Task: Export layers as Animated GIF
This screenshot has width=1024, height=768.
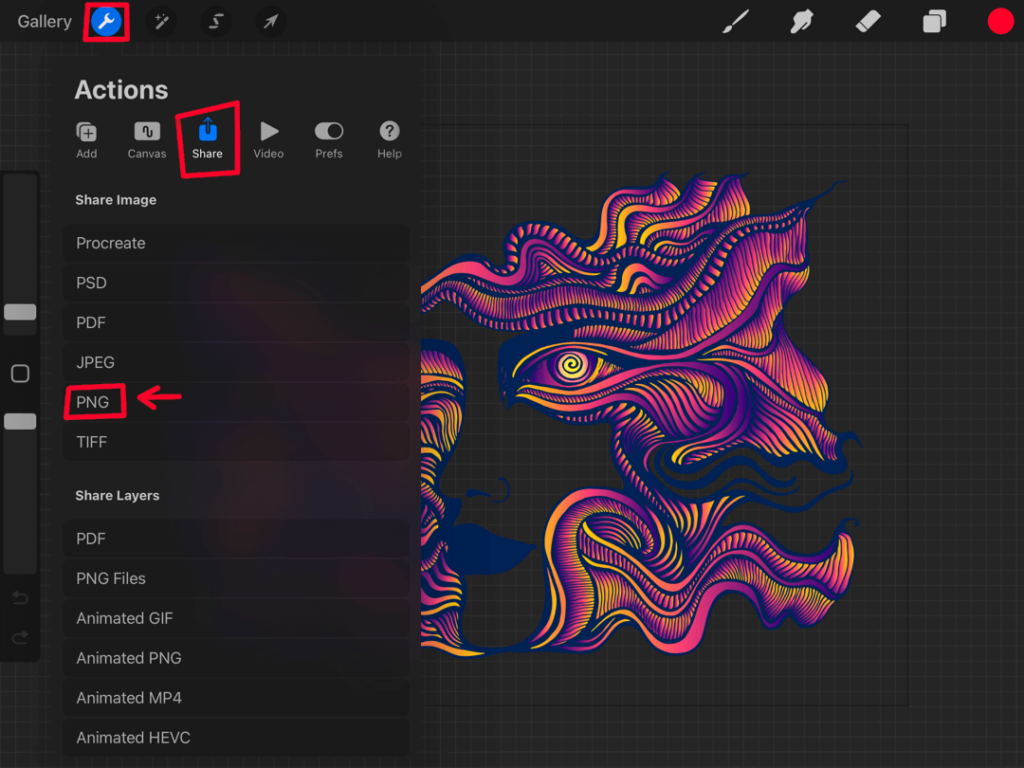Action: pos(124,618)
